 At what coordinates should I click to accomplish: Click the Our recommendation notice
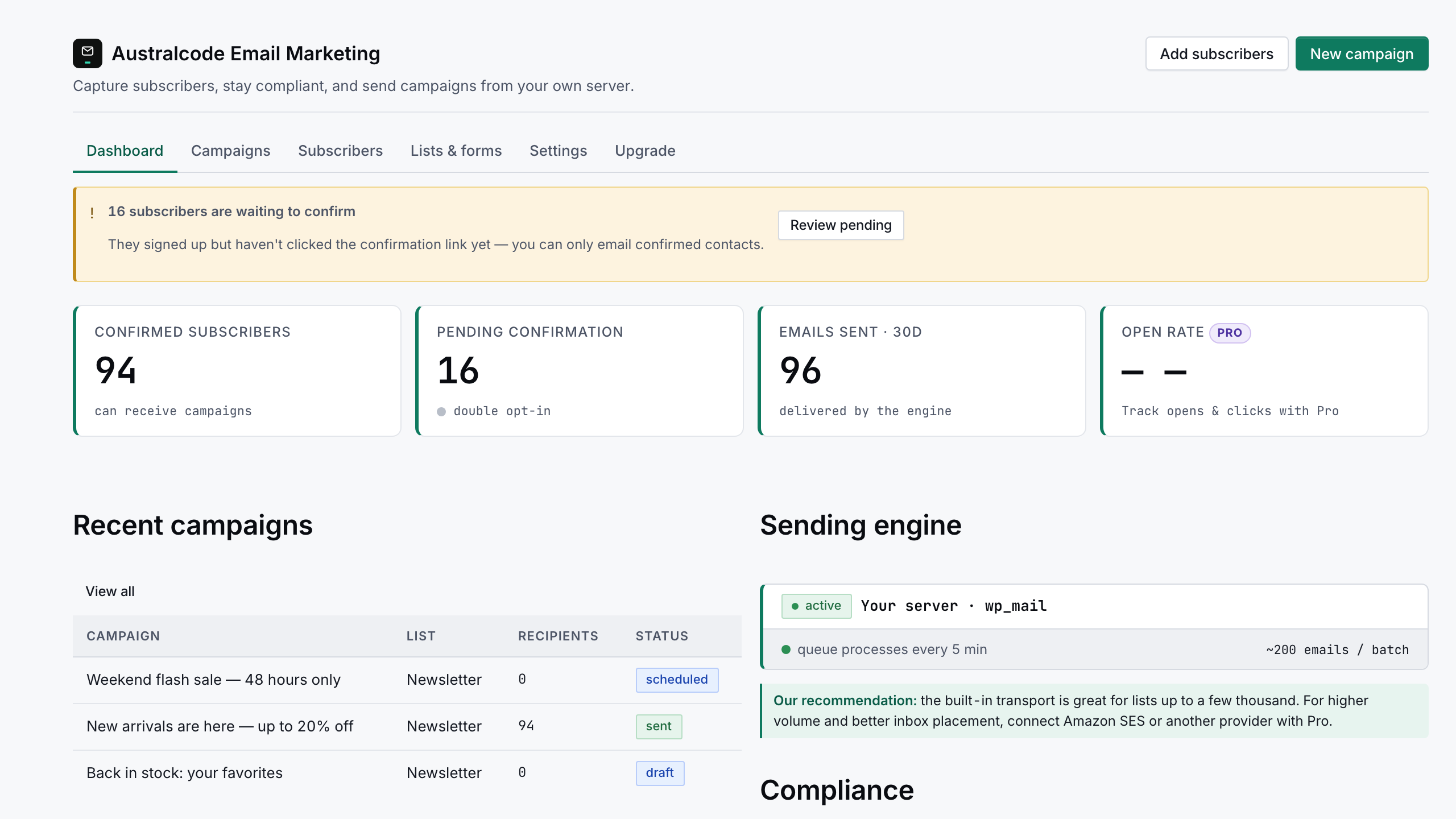[1094, 711]
